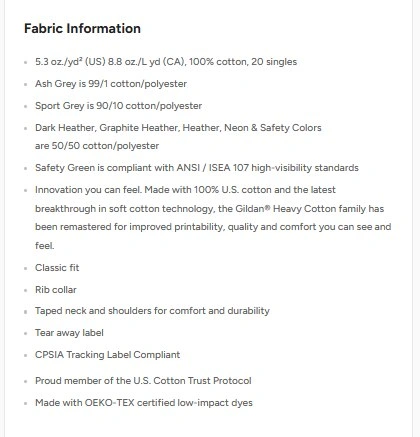The height and width of the screenshot is (437, 420).
Task: Click the Rib collar bullet item
Action: pos(56,290)
